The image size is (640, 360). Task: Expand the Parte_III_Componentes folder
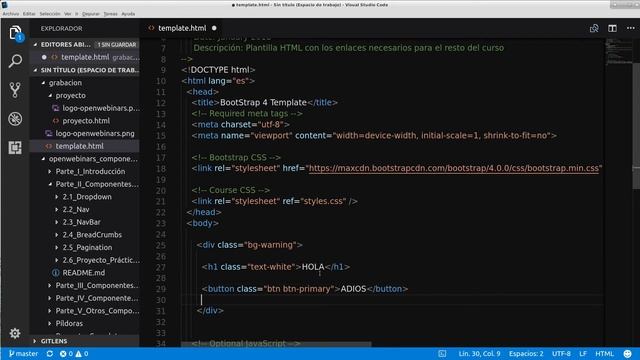[x=50, y=285]
